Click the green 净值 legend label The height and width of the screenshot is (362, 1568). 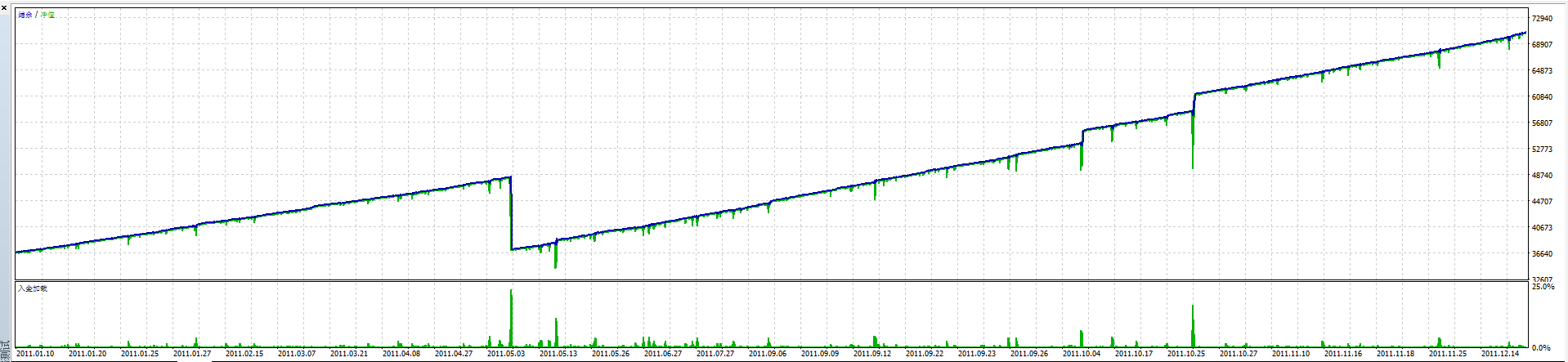point(47,16)
